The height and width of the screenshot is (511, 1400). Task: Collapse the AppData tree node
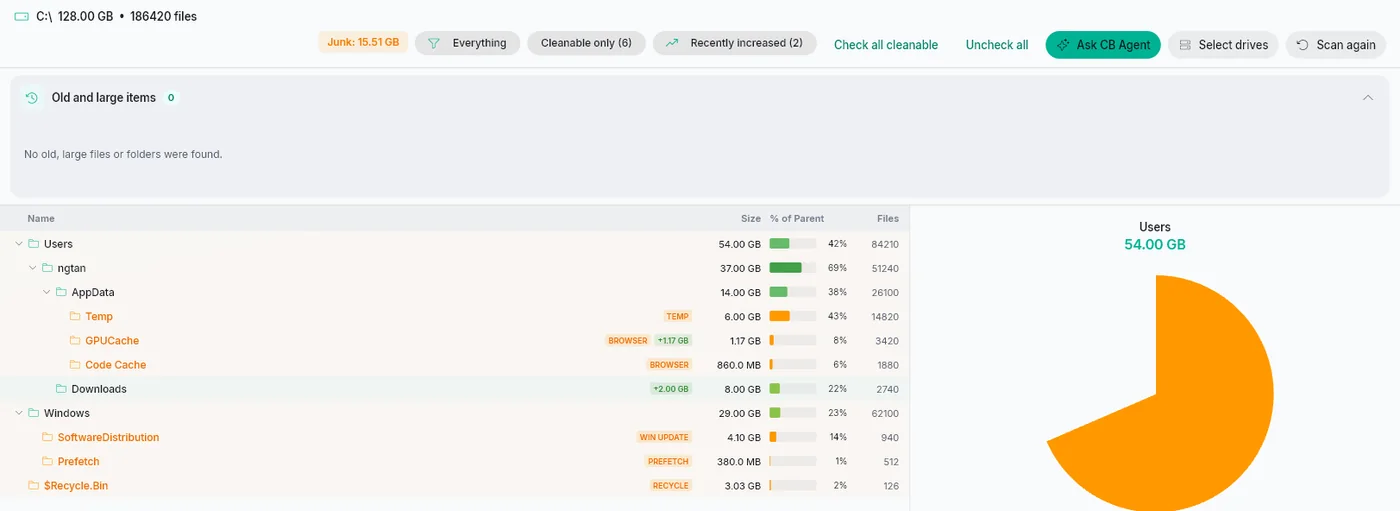(x=47, y=292)
